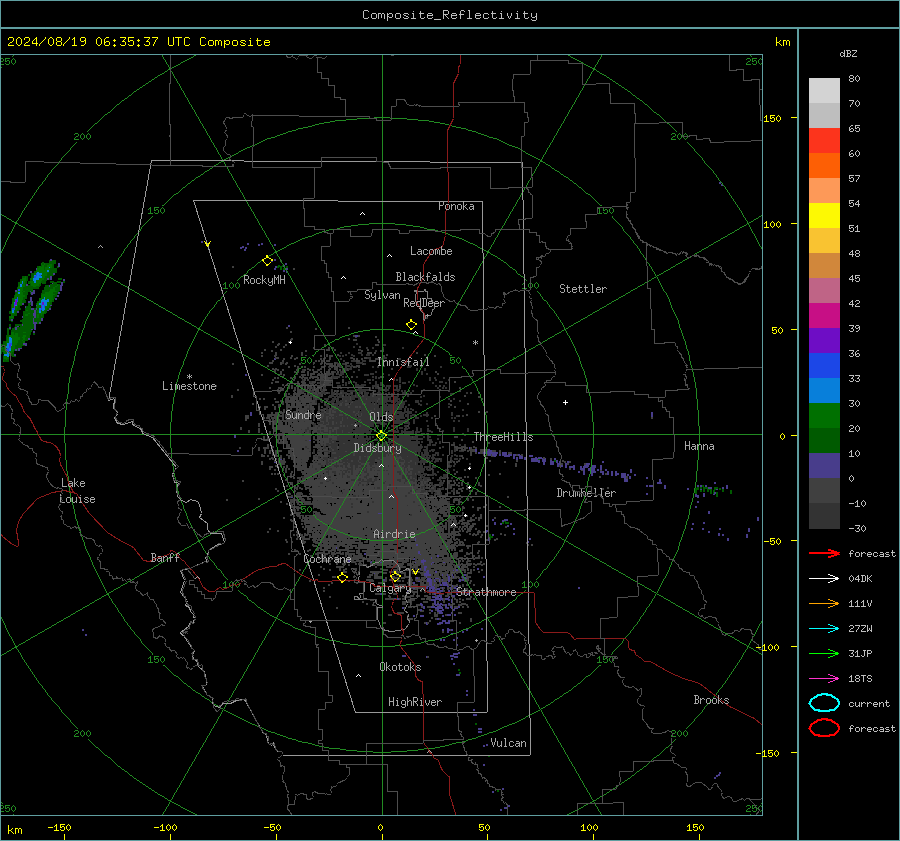This screenshot has height=841, width=900.
Task: Click the ThreeHills town label
Action: pos(503,437)
